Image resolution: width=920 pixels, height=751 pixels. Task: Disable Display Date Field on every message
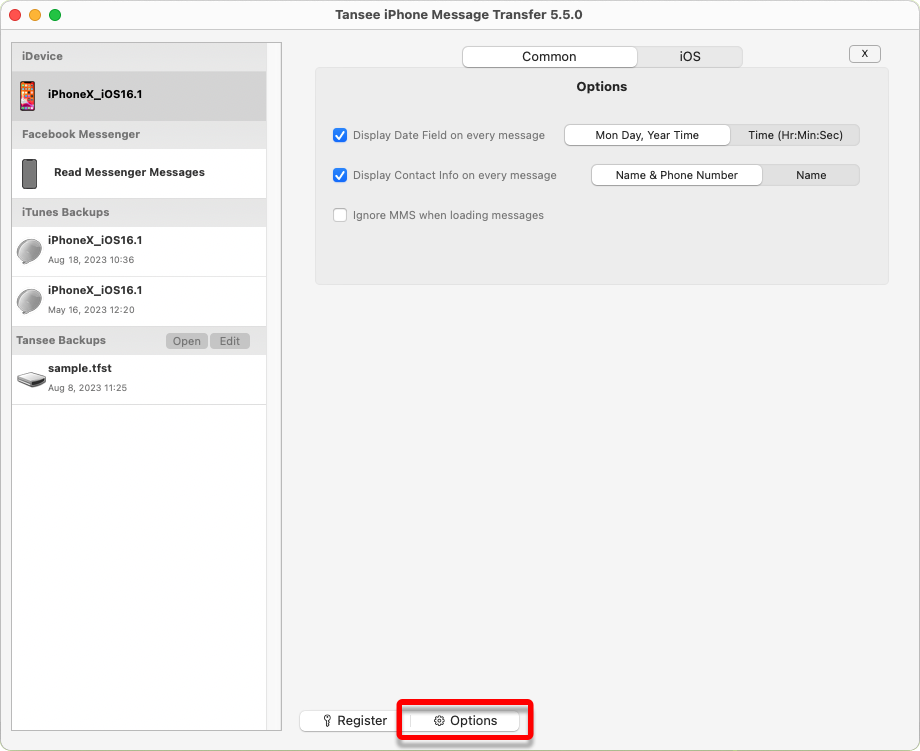[340, 135]
